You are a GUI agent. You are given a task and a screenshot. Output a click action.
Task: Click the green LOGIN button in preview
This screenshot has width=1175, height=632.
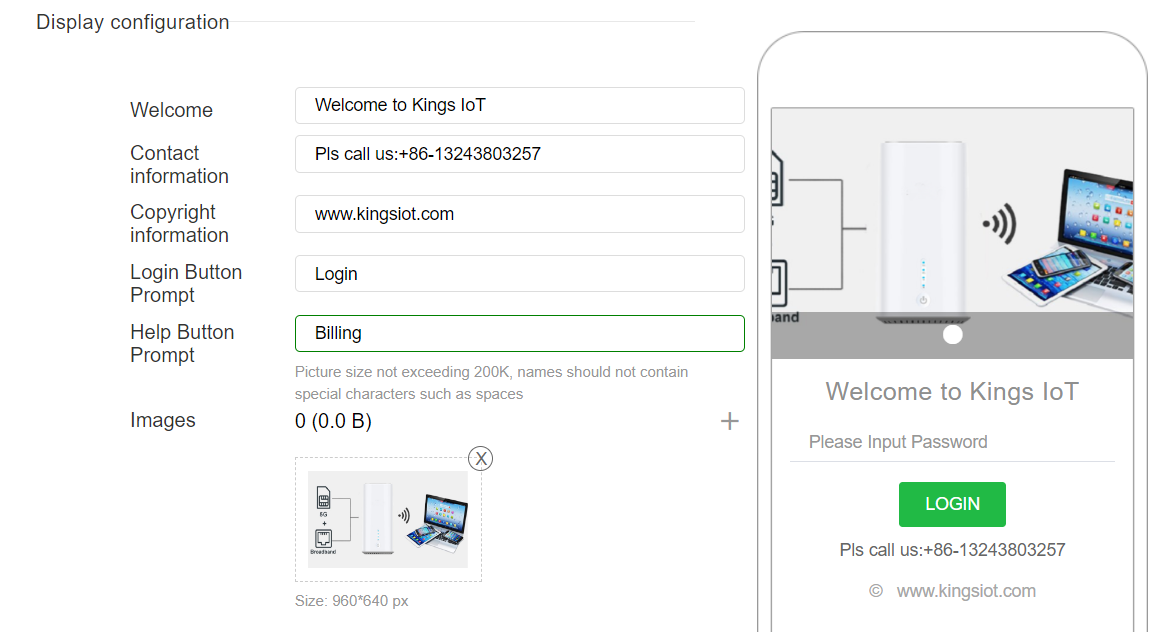pyautogui.click(x=952, y=505)
